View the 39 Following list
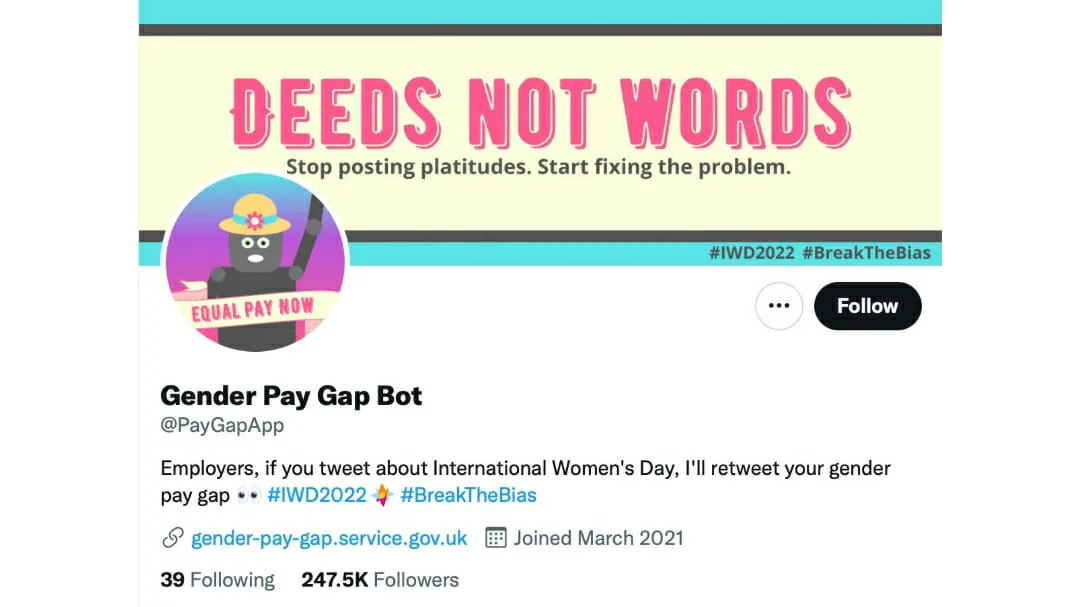 218,580
